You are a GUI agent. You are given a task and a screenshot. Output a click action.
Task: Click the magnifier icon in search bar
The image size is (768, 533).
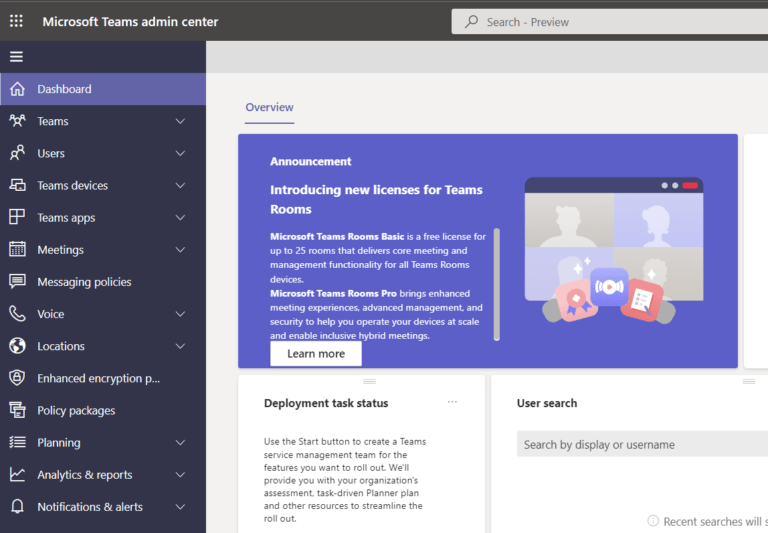click(x=471, y=22)
